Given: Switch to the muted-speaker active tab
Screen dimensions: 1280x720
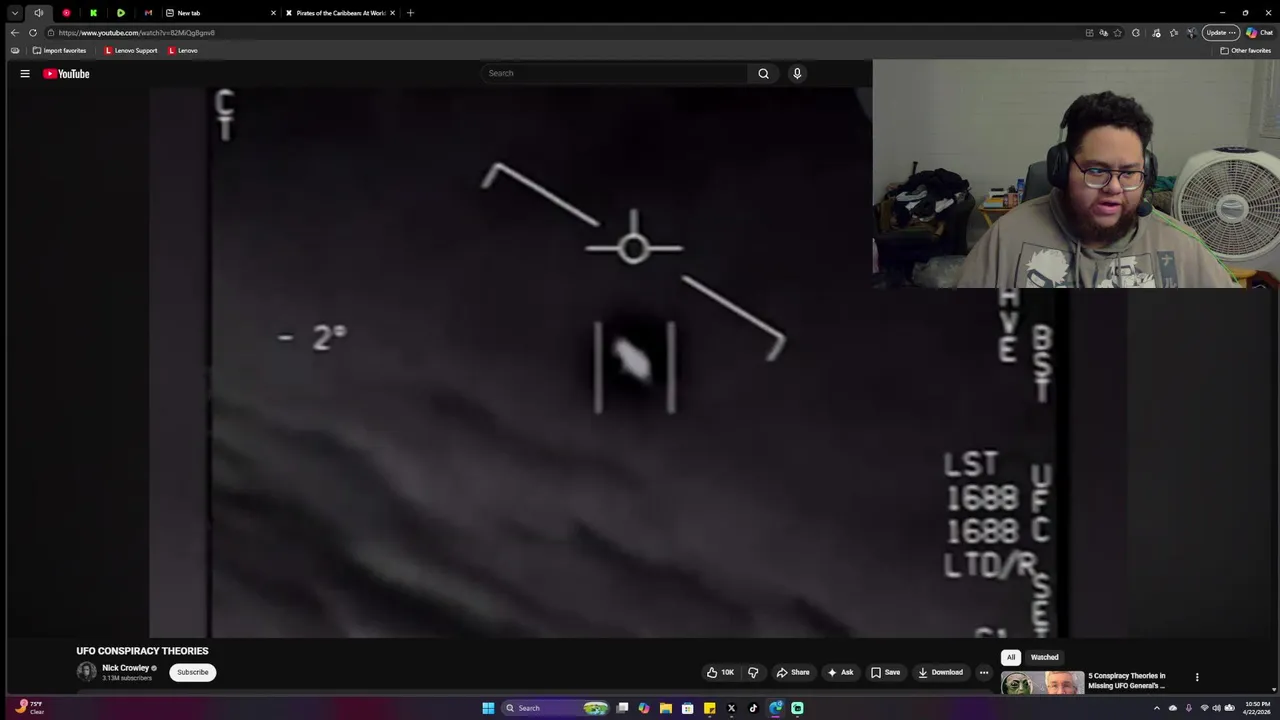Looking at the screenshot, I should coord(38,13).
